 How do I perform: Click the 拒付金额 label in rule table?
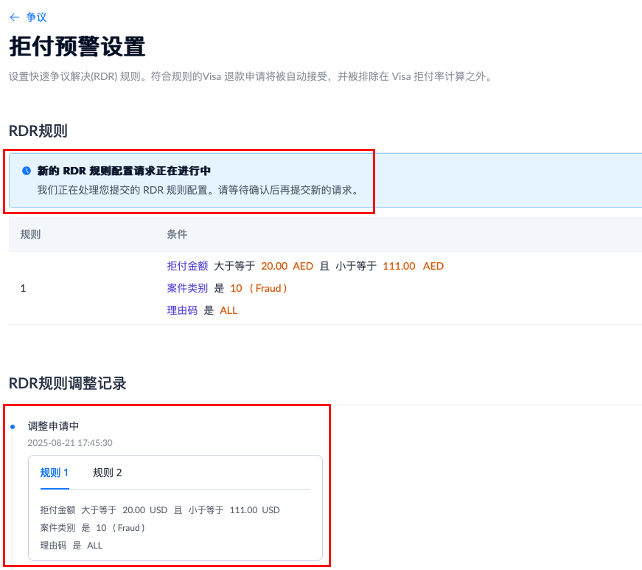(x=187, y=266)
